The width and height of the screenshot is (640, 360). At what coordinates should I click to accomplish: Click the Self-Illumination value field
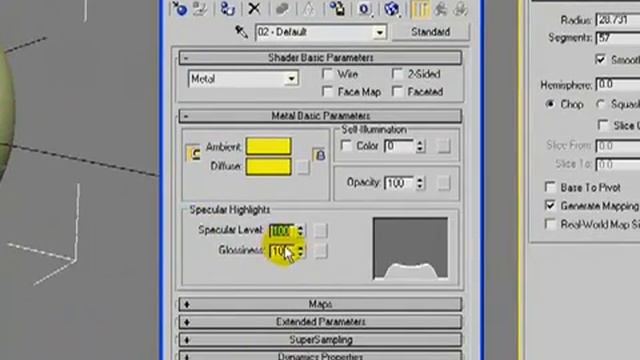point(400,146)
